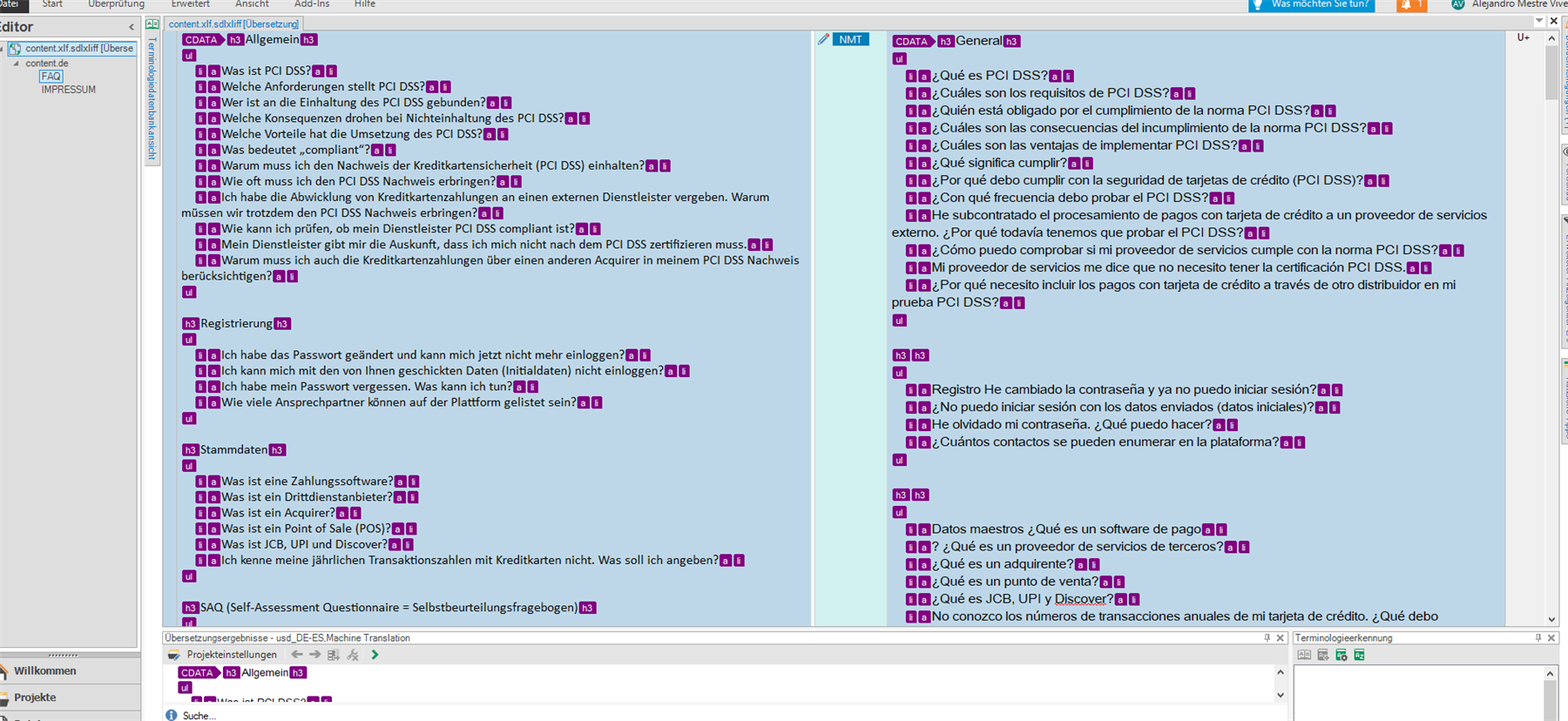This screenshot has width=1568, height=721.
Task: Click the AV user avatar
Action: tap(1457, 4)
